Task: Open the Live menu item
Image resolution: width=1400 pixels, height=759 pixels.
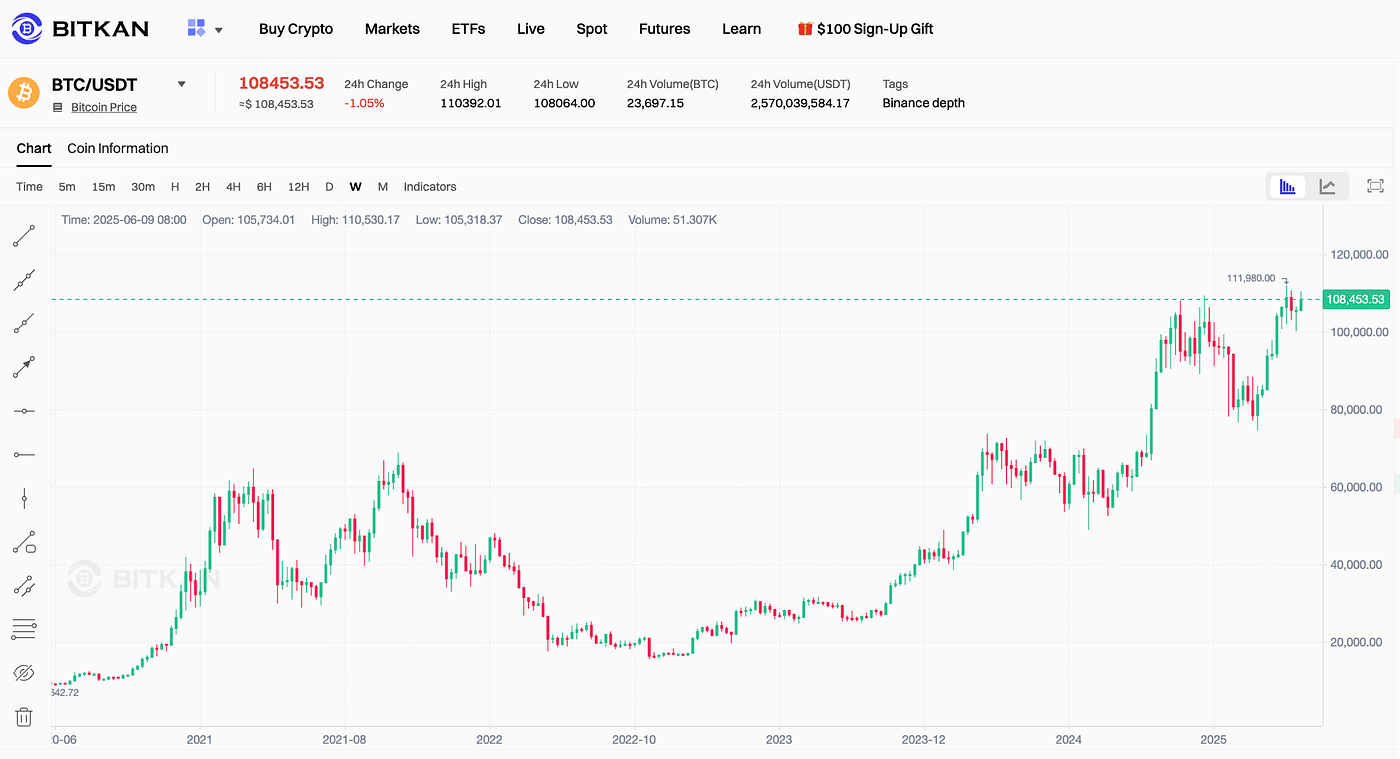Action: (x=531, y=29)
